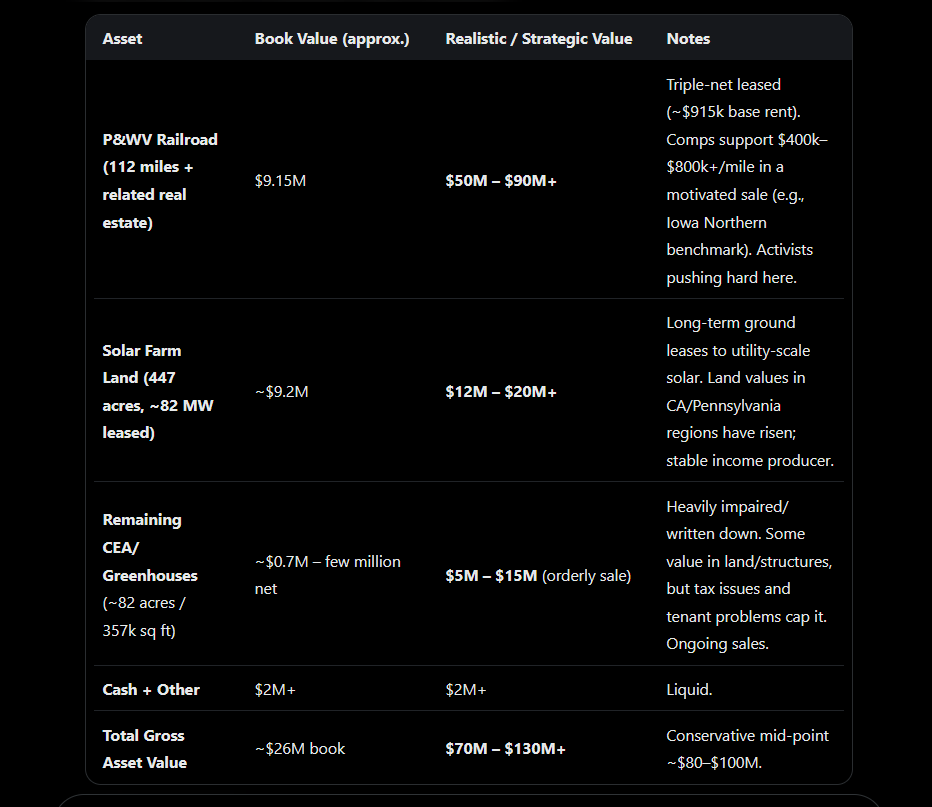Click the 'Notes' column header

[x=688, y=39]
